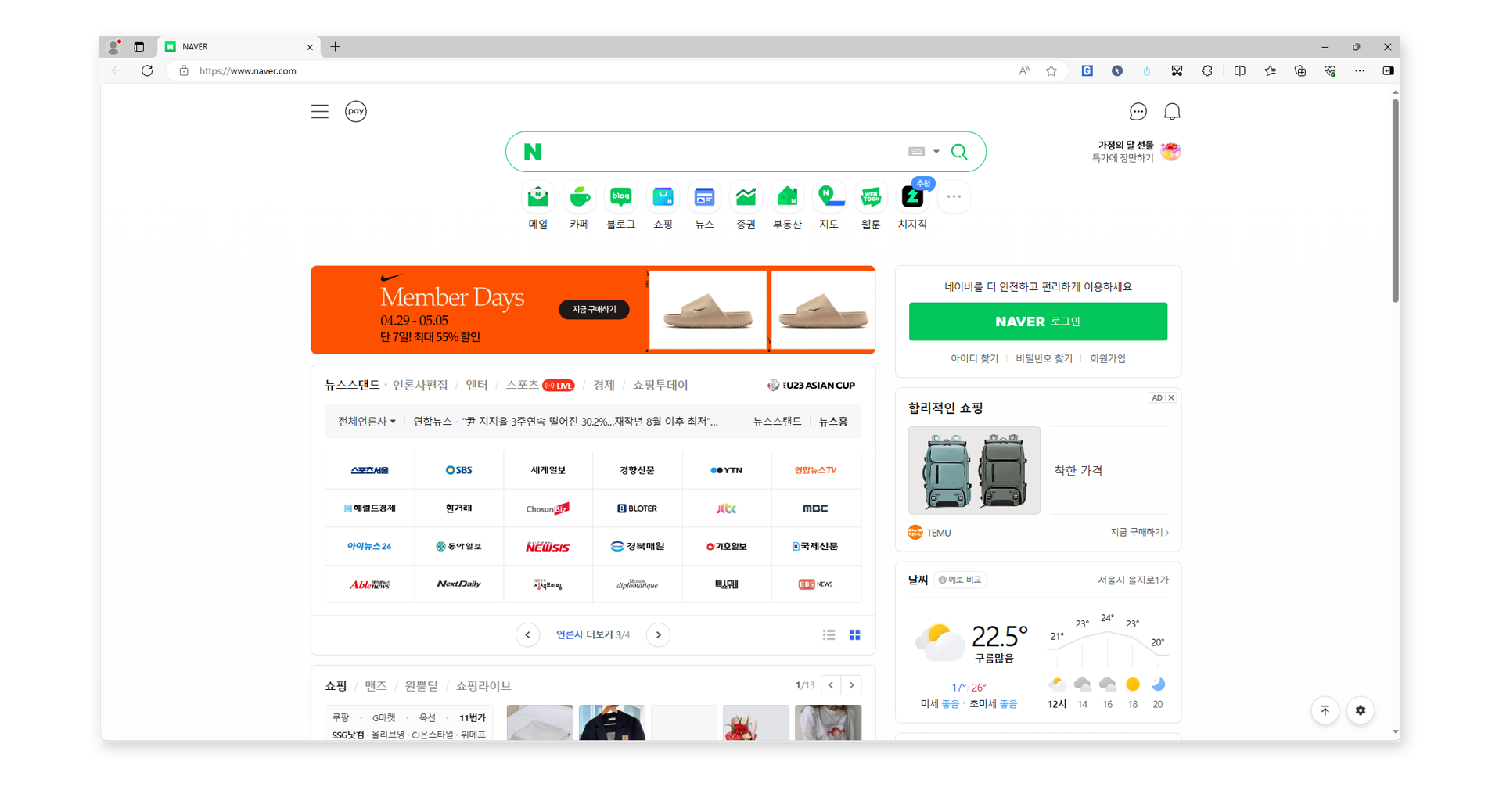
Task: Open the JTBC press logo
Action: click(726, 508)
